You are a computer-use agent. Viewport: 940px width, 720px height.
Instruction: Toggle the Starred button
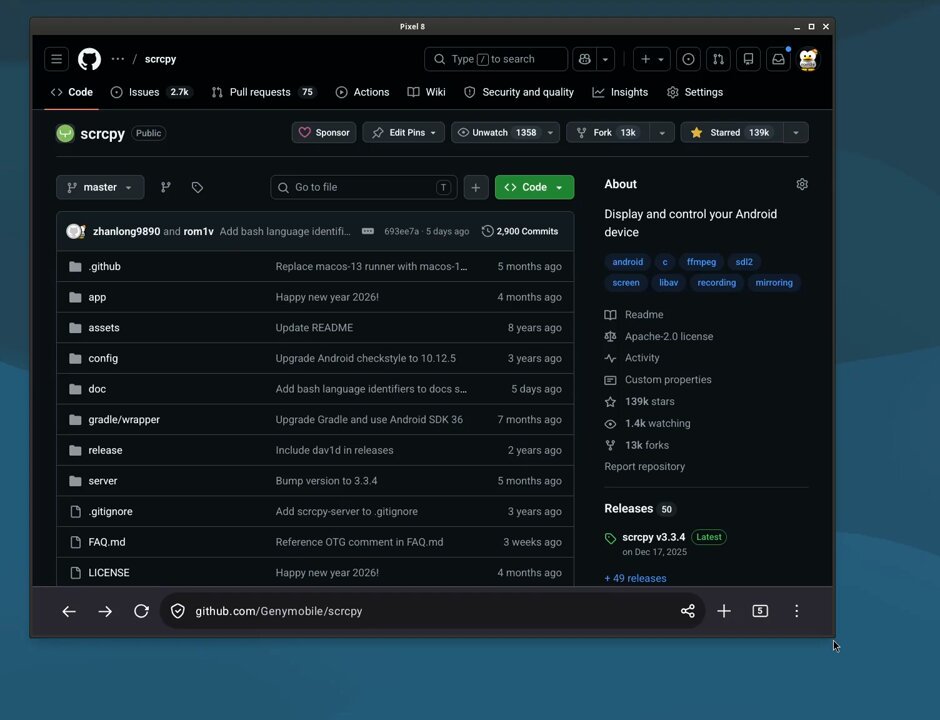coord(731,132)
